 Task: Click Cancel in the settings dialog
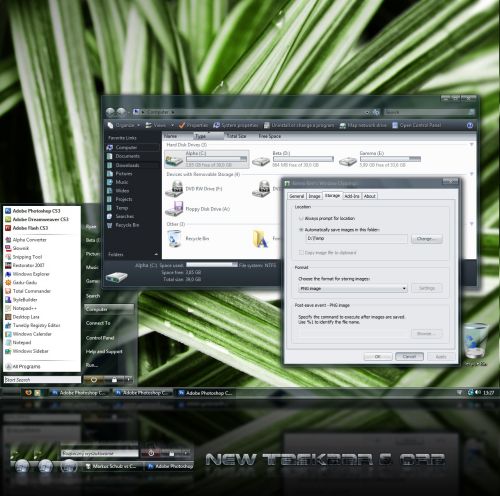409,357
